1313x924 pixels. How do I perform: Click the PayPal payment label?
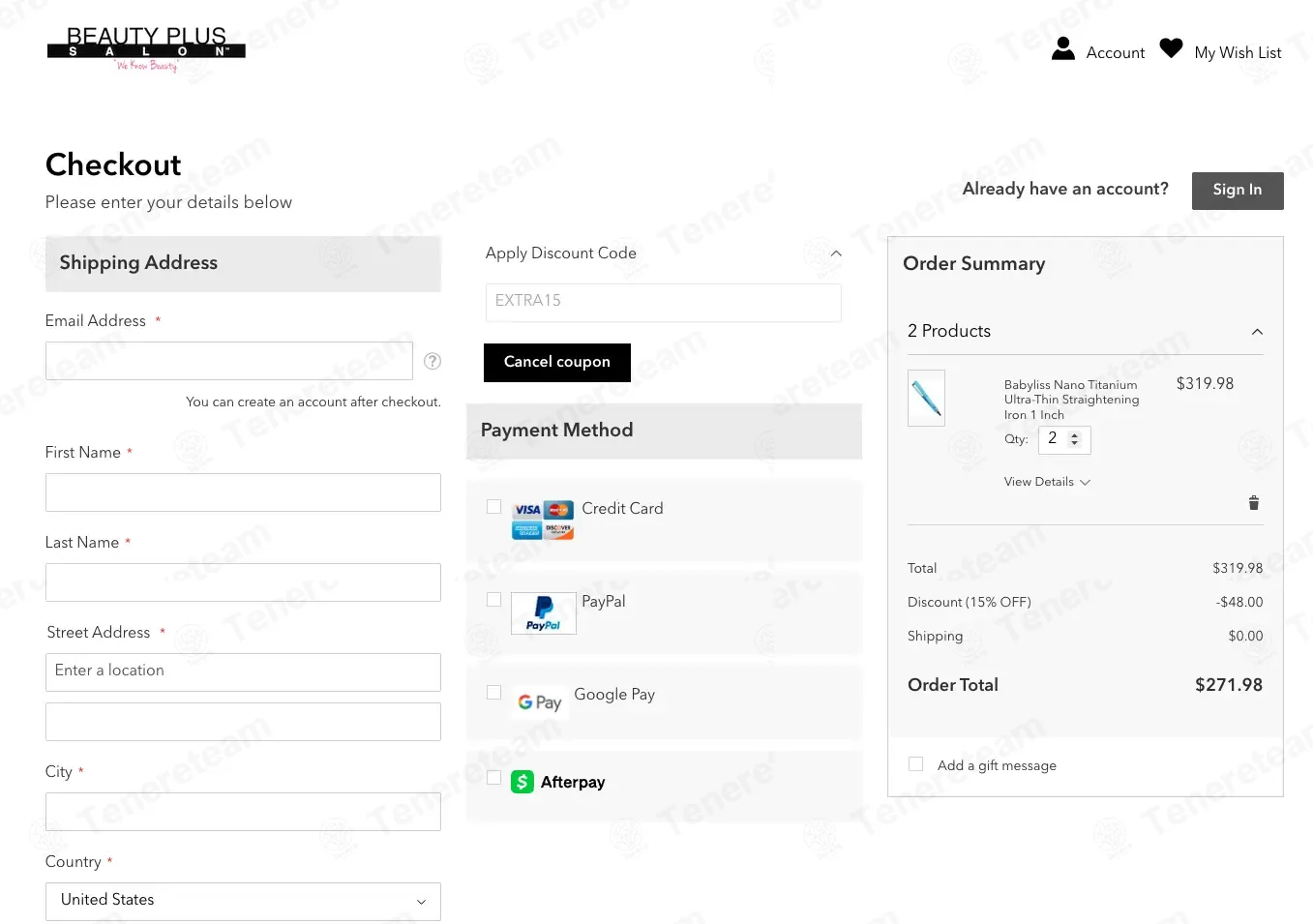click(x=604, y=602)
